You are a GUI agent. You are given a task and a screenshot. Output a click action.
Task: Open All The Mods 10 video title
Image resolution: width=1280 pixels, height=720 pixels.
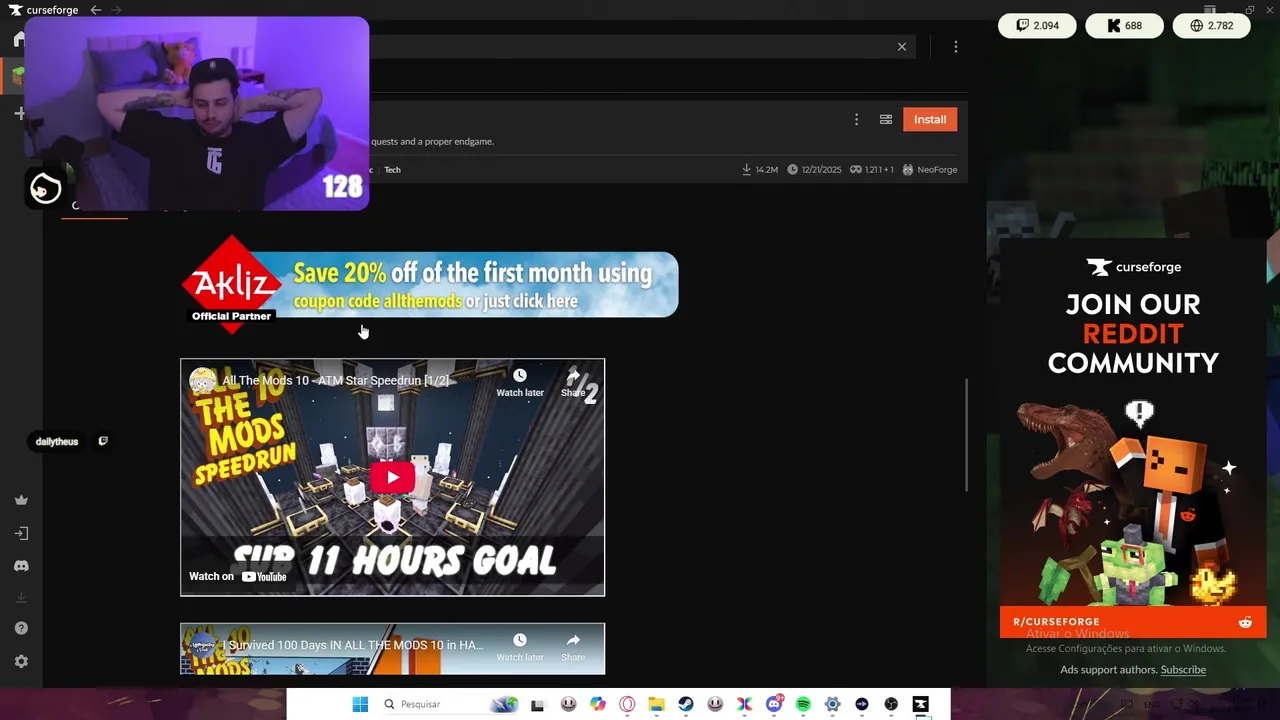pos(335,381)
